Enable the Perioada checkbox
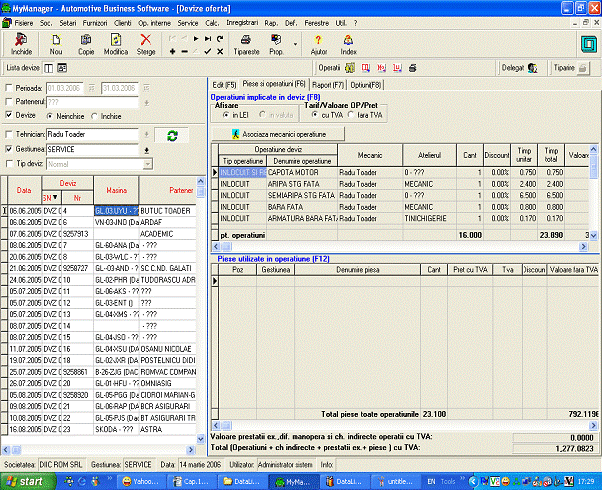Viewport: 602px width, 490px height. pos(8,87)
